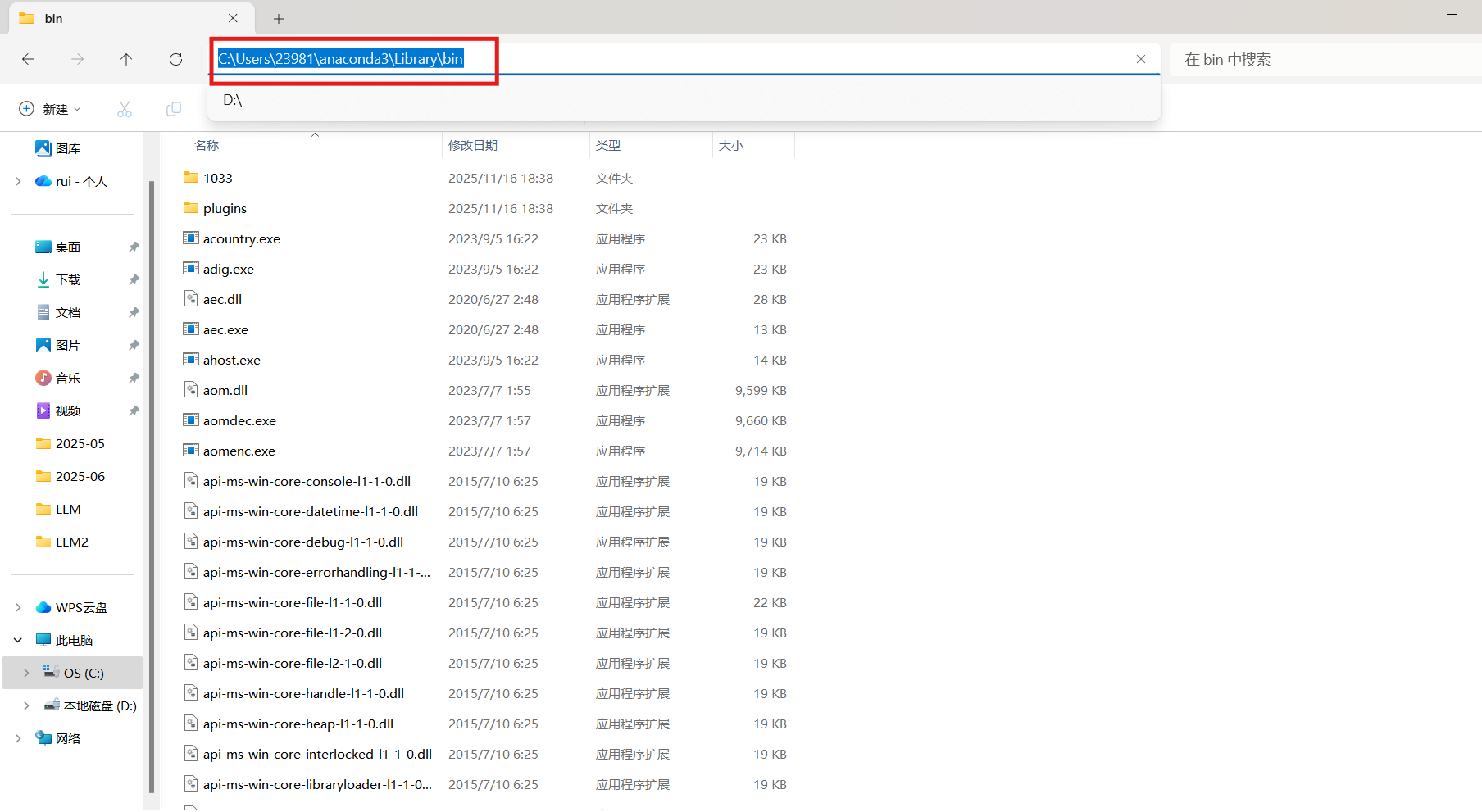Open 音乐 music in sidebar
1482x812 pixels.
pyautogui.click(x=57, y=378)
